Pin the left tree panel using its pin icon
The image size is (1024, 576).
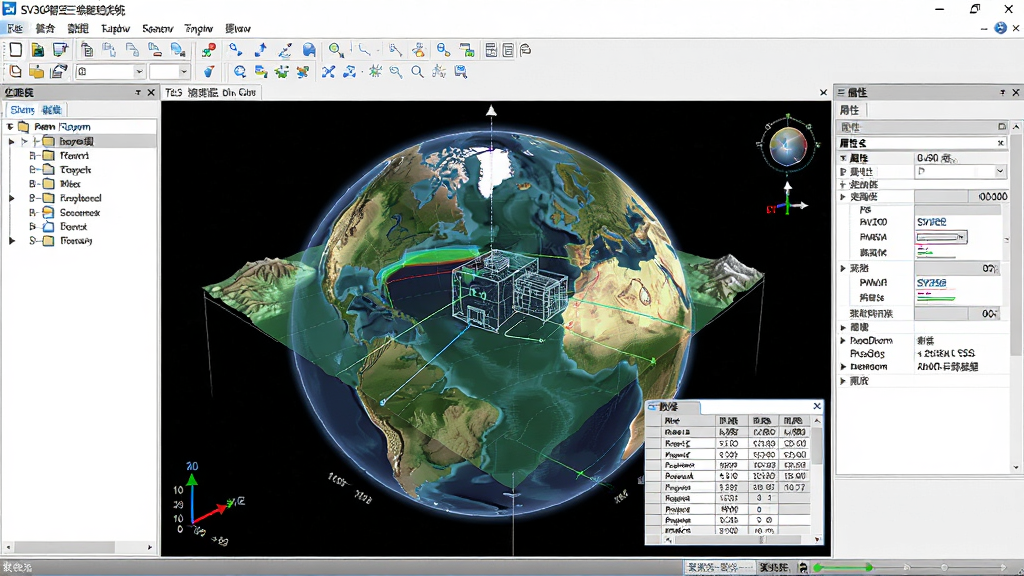138,93
